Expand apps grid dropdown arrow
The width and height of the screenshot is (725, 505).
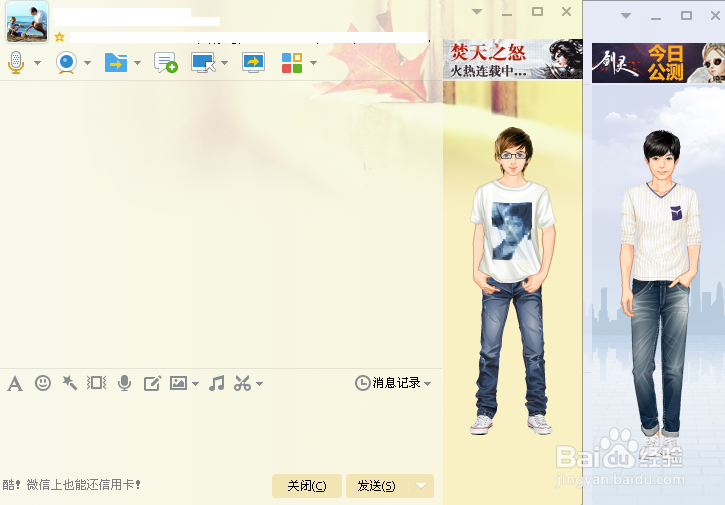(313, 63)
